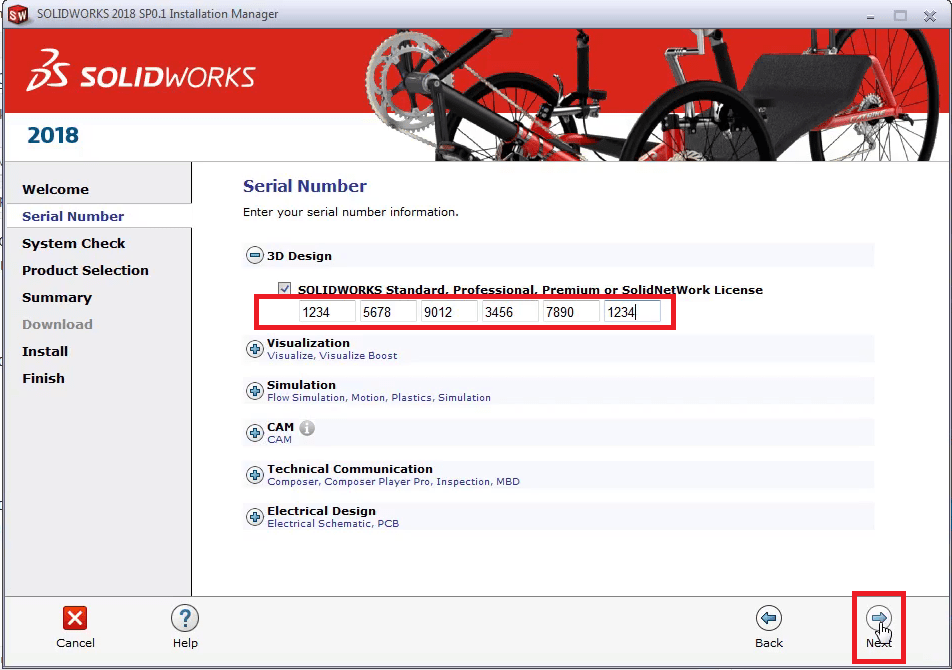This screenshot has width=952, height=670.
Task: Select the Welcome step in sidebar
Action: pos(55,189)
